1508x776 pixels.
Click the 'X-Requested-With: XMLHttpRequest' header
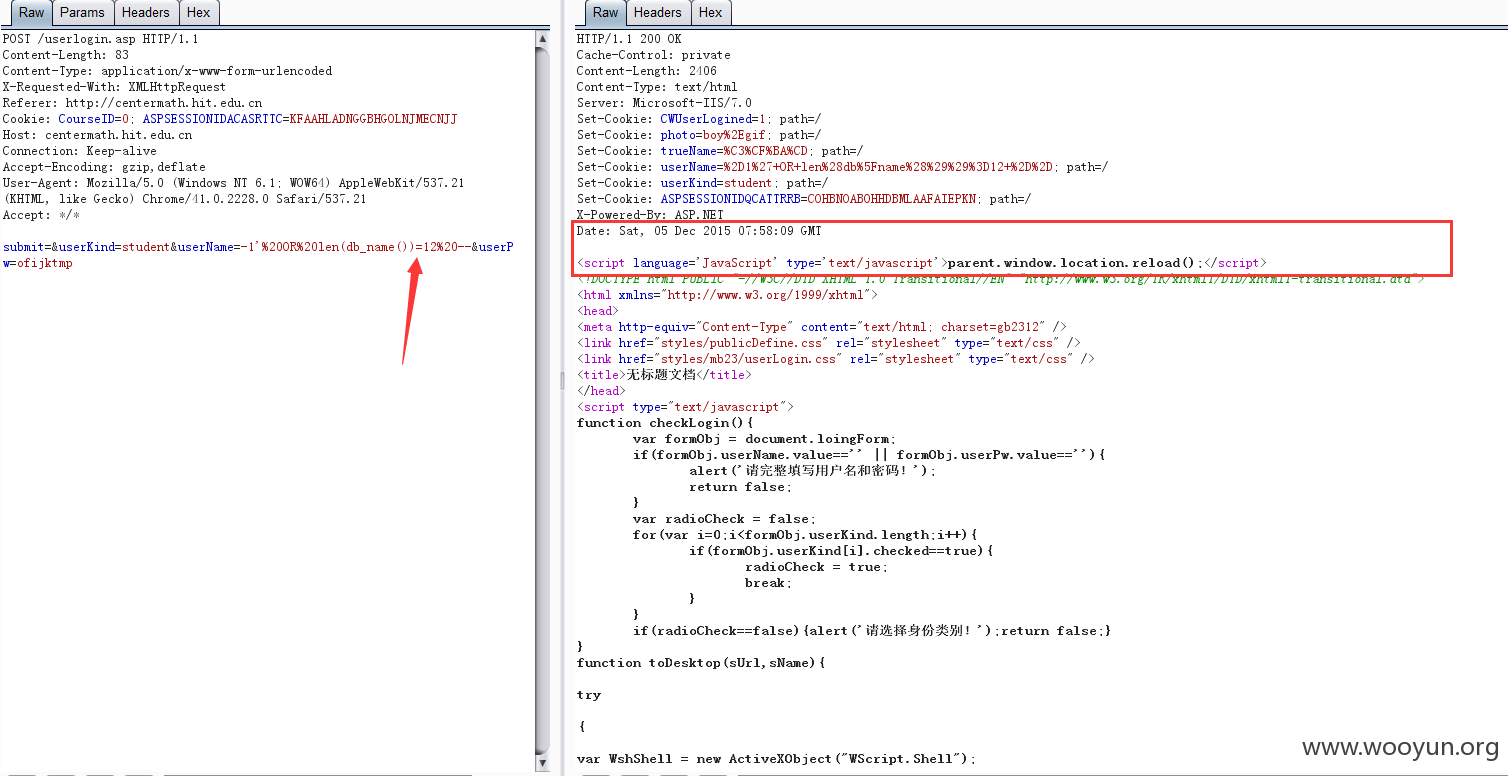pyautogui.click(x=114, y=87)
